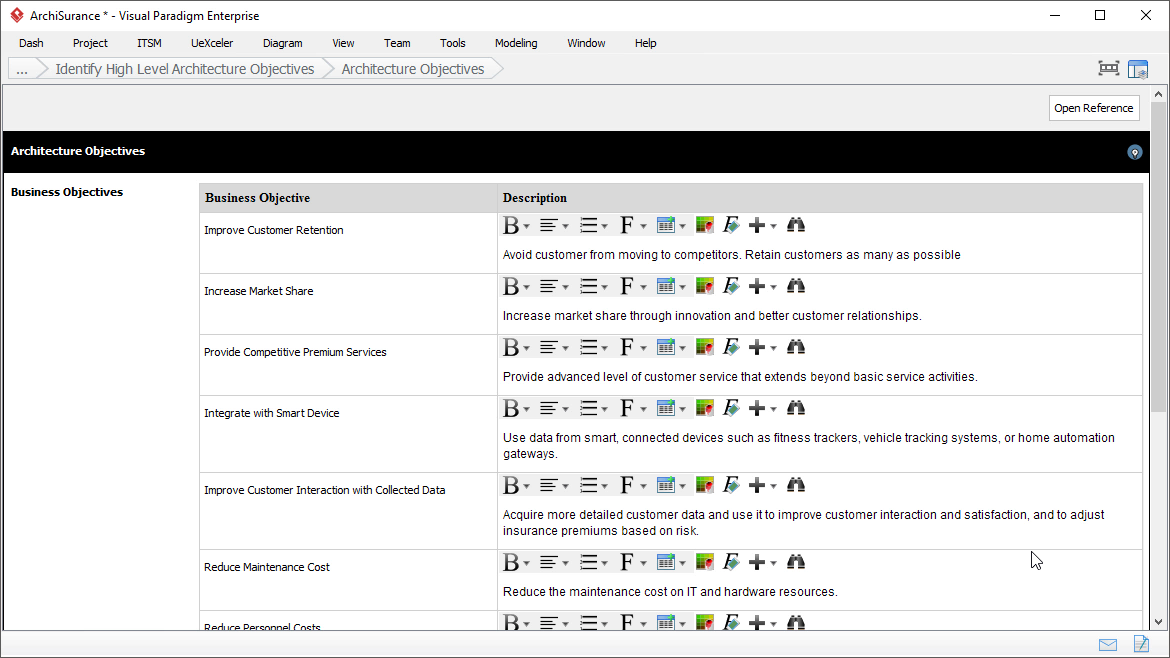Click list icon in Improve Customer Retention row
The width and height of the screenshot is (1170, 658).
coord(589,225)
